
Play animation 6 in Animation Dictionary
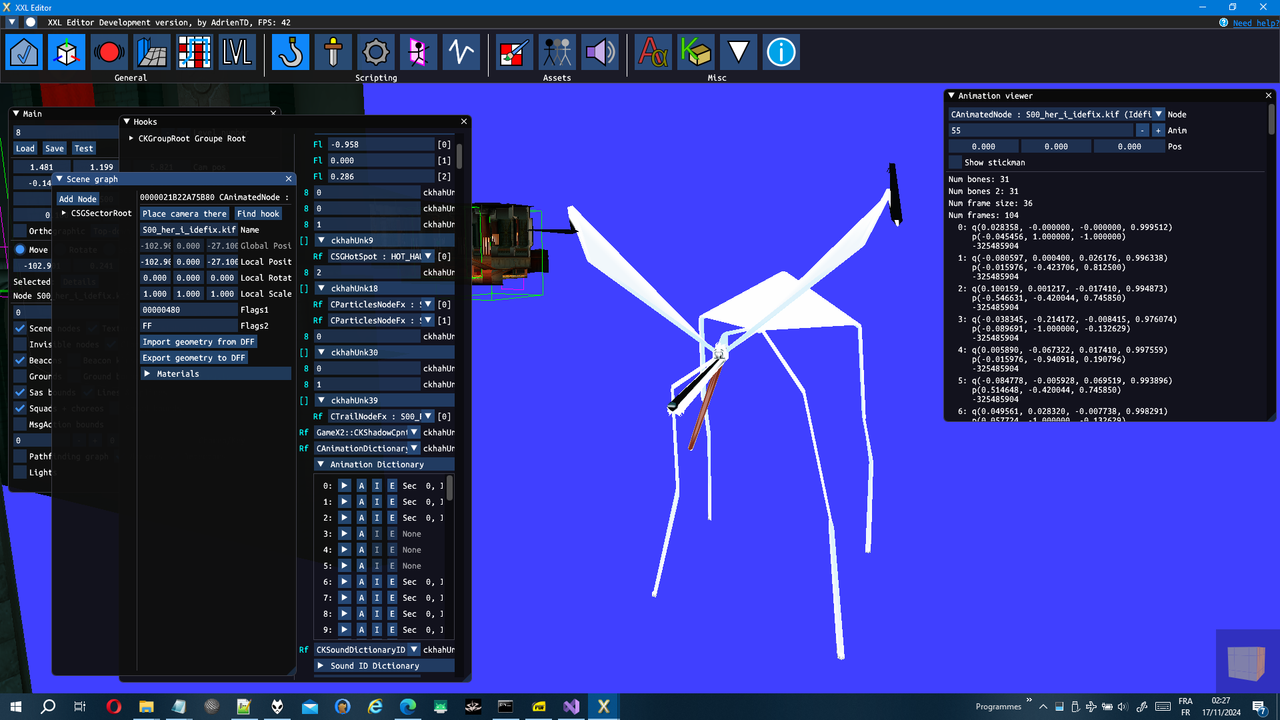point(345,582)
